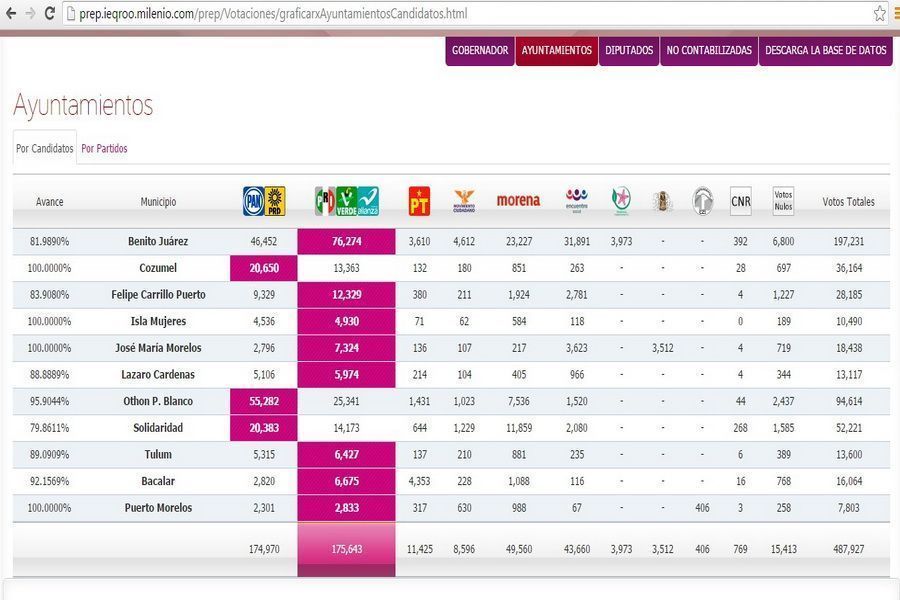Click the browser forward arrow
Viewport: 900px width, 600px height.
click(x=30, y=13)
